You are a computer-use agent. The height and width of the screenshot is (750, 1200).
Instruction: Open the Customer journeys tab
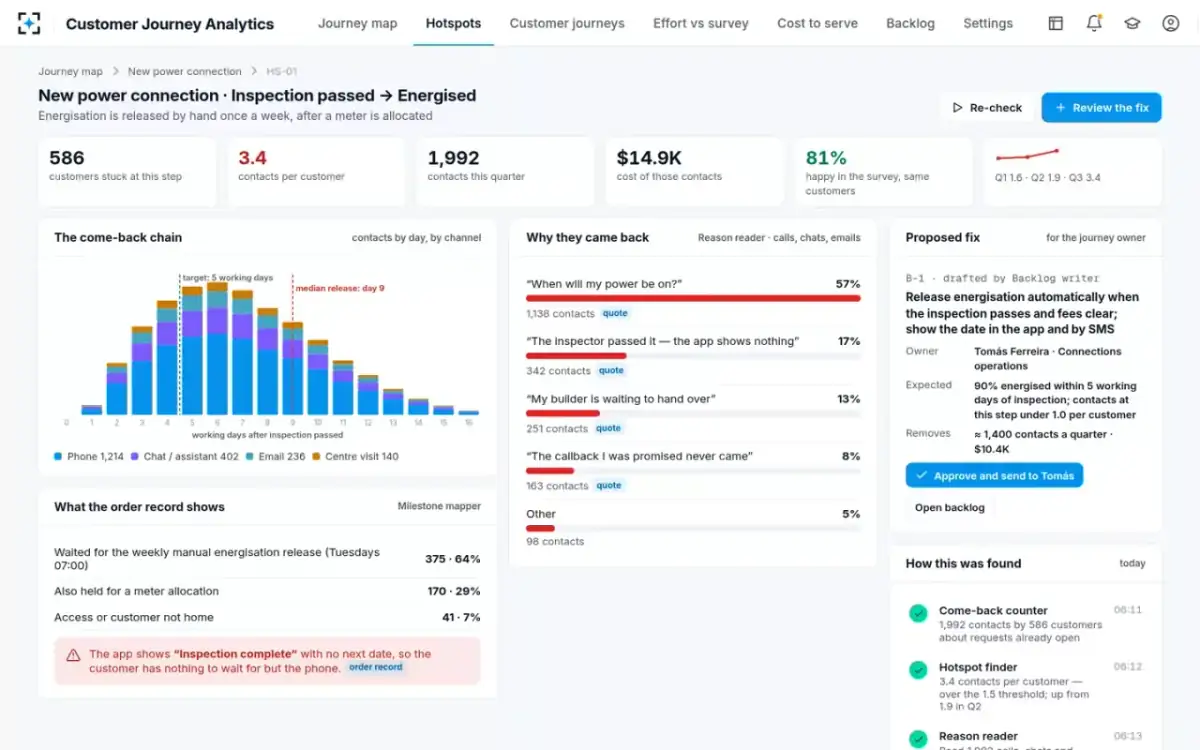[567, 23]
